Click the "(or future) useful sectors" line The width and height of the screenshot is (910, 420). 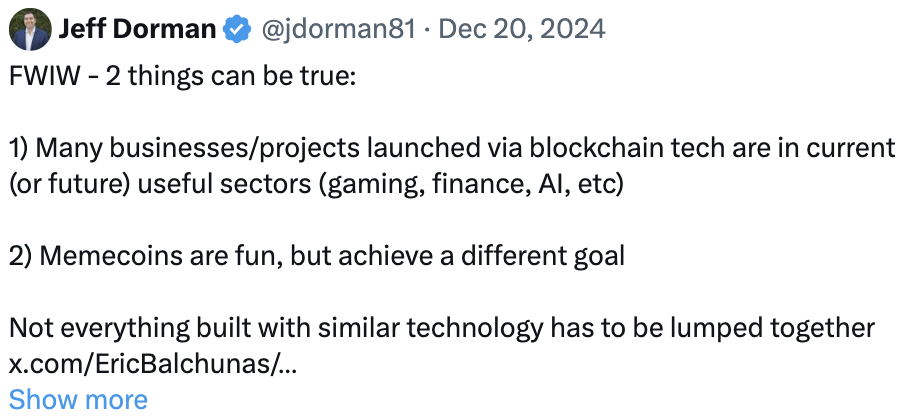316,184
